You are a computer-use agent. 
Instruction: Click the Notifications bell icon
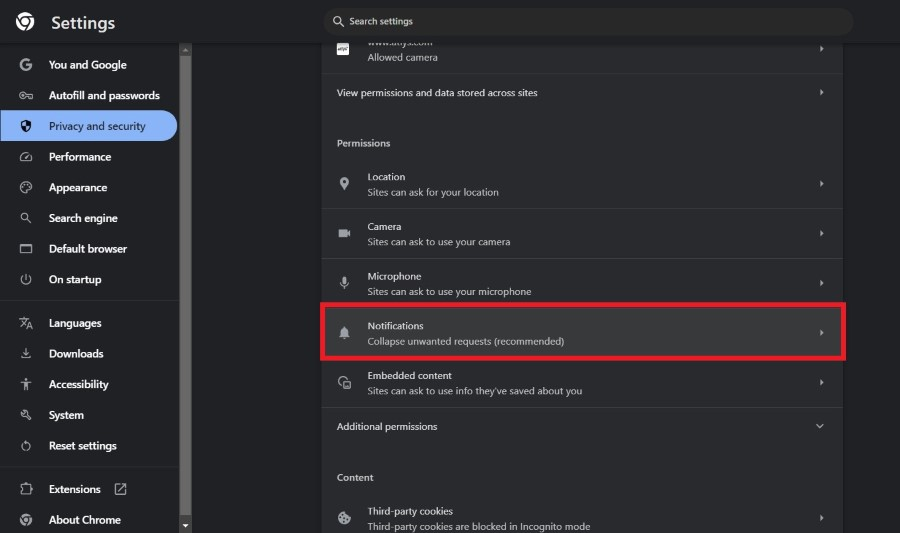click(344, 333)
